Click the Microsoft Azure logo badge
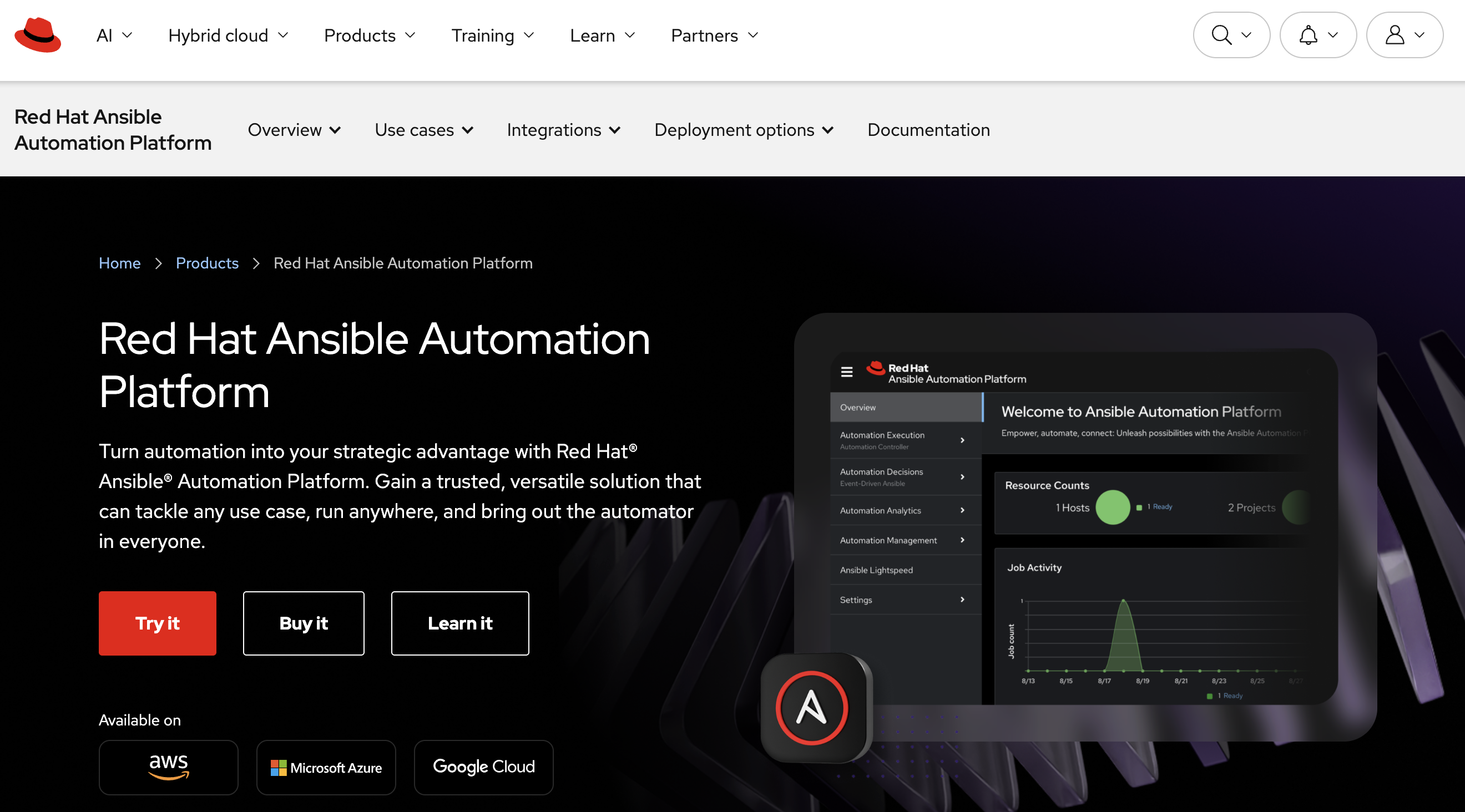 pos(326,767)
